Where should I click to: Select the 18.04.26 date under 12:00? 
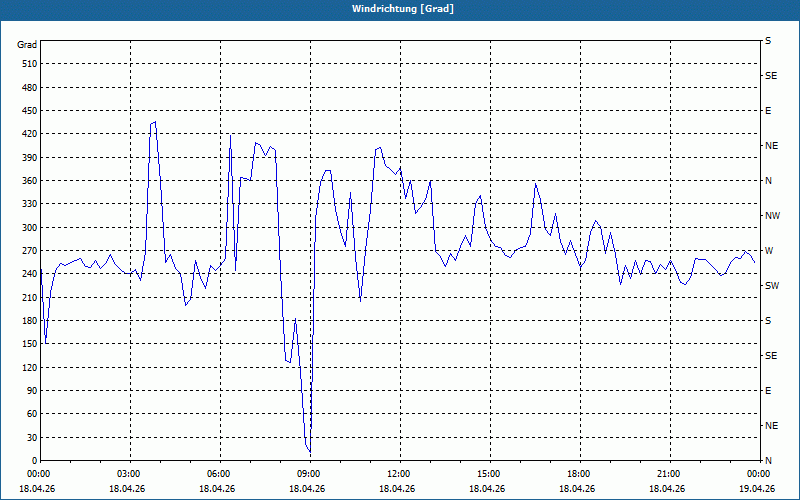click(397, 488)
